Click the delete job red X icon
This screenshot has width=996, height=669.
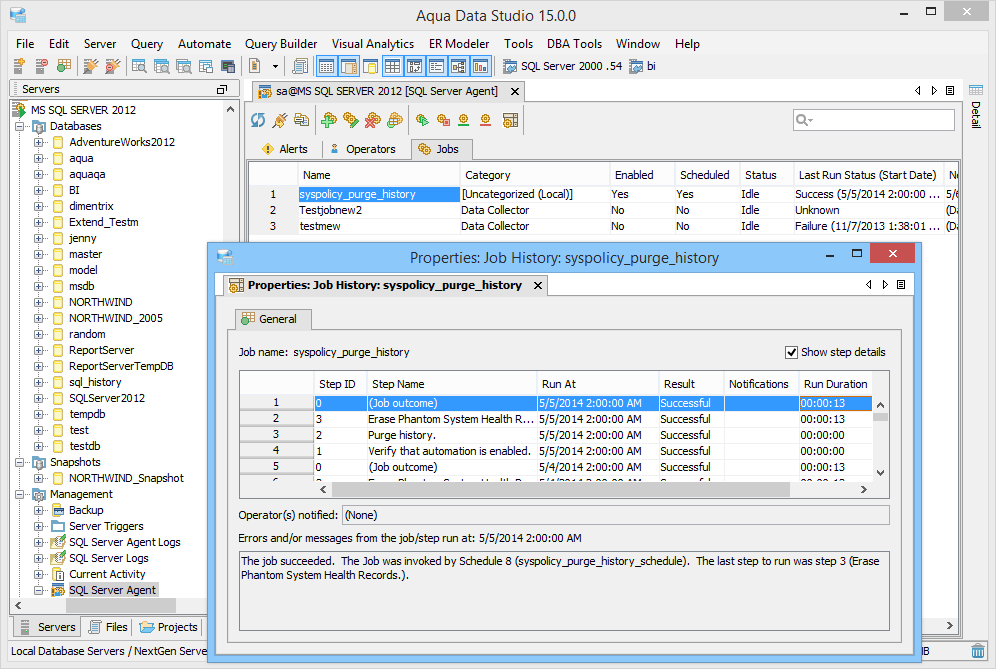pos(373,119)
